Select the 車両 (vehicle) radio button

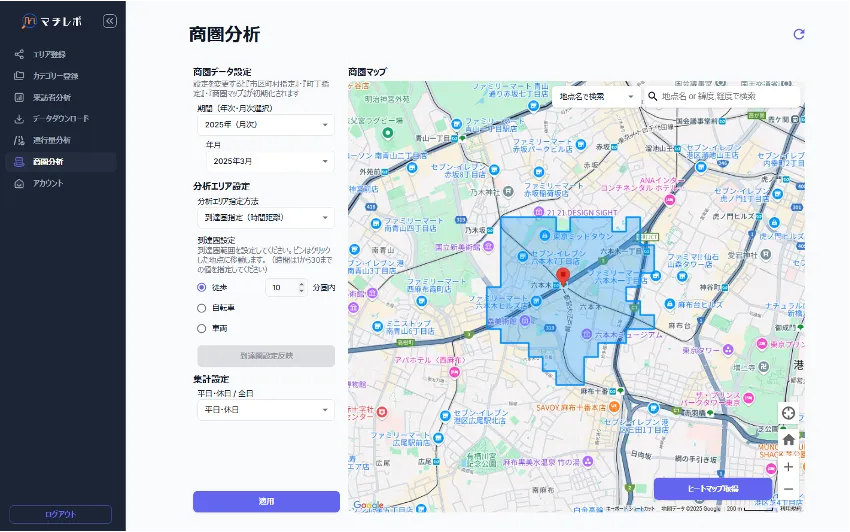202,327
